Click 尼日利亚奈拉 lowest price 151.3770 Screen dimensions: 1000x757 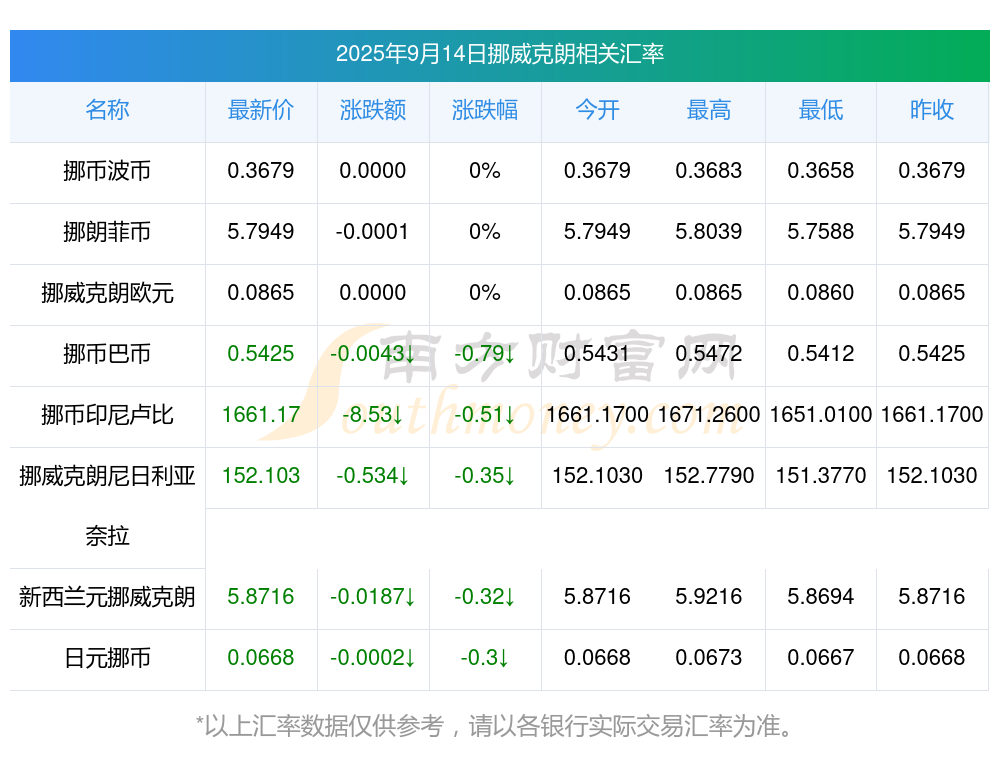coord(821,475)
